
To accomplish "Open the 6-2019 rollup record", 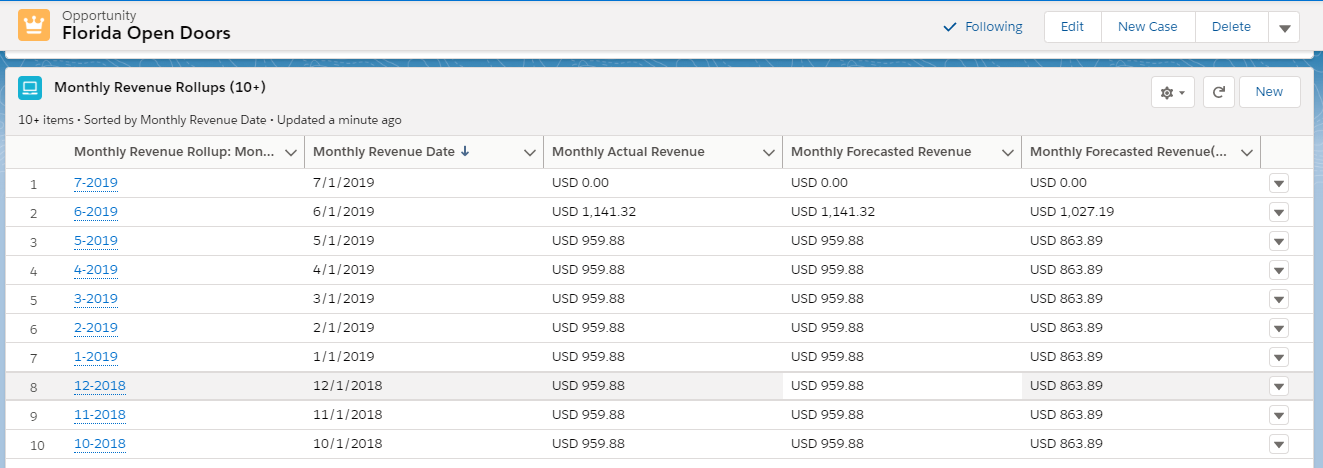I will [x=96, y=212].
